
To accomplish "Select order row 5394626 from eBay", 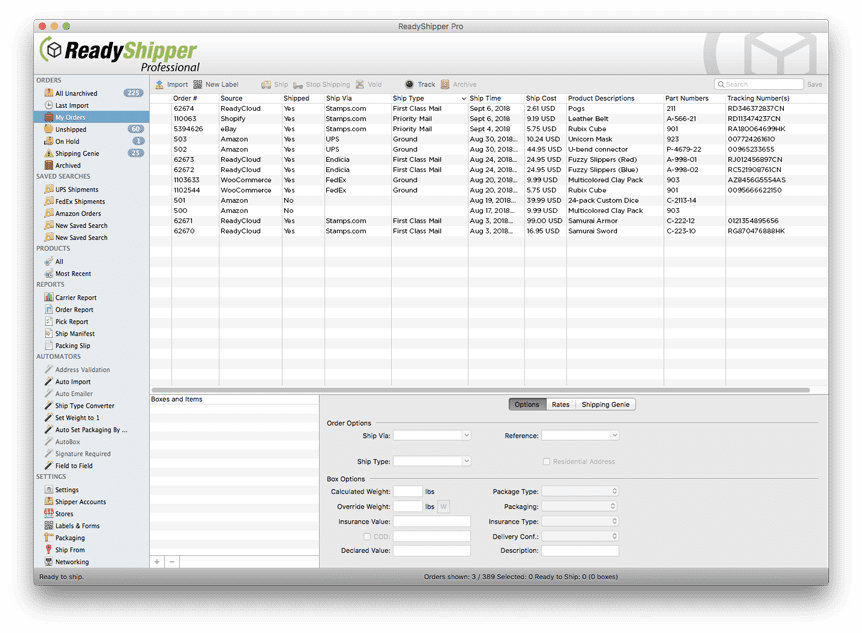I will click(489, 129).
